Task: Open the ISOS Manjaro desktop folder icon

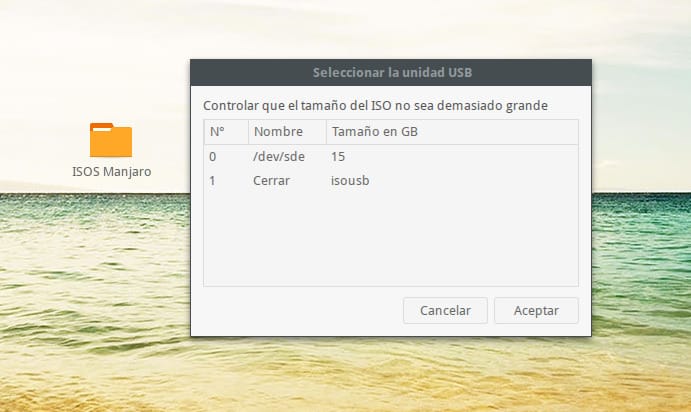Action: click(x=111, y=140)
